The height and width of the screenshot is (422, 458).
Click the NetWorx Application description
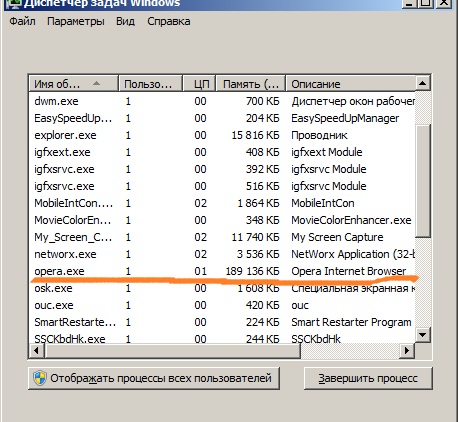[x=353, y=254]
